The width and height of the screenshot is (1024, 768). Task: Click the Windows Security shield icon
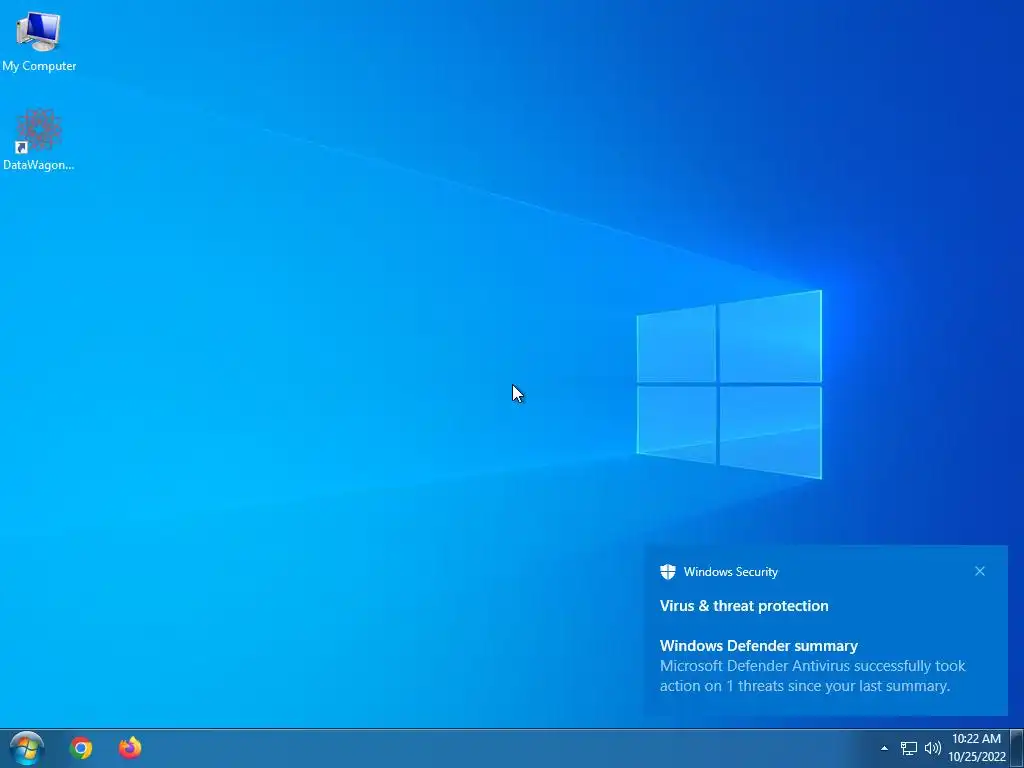[667, 572]
